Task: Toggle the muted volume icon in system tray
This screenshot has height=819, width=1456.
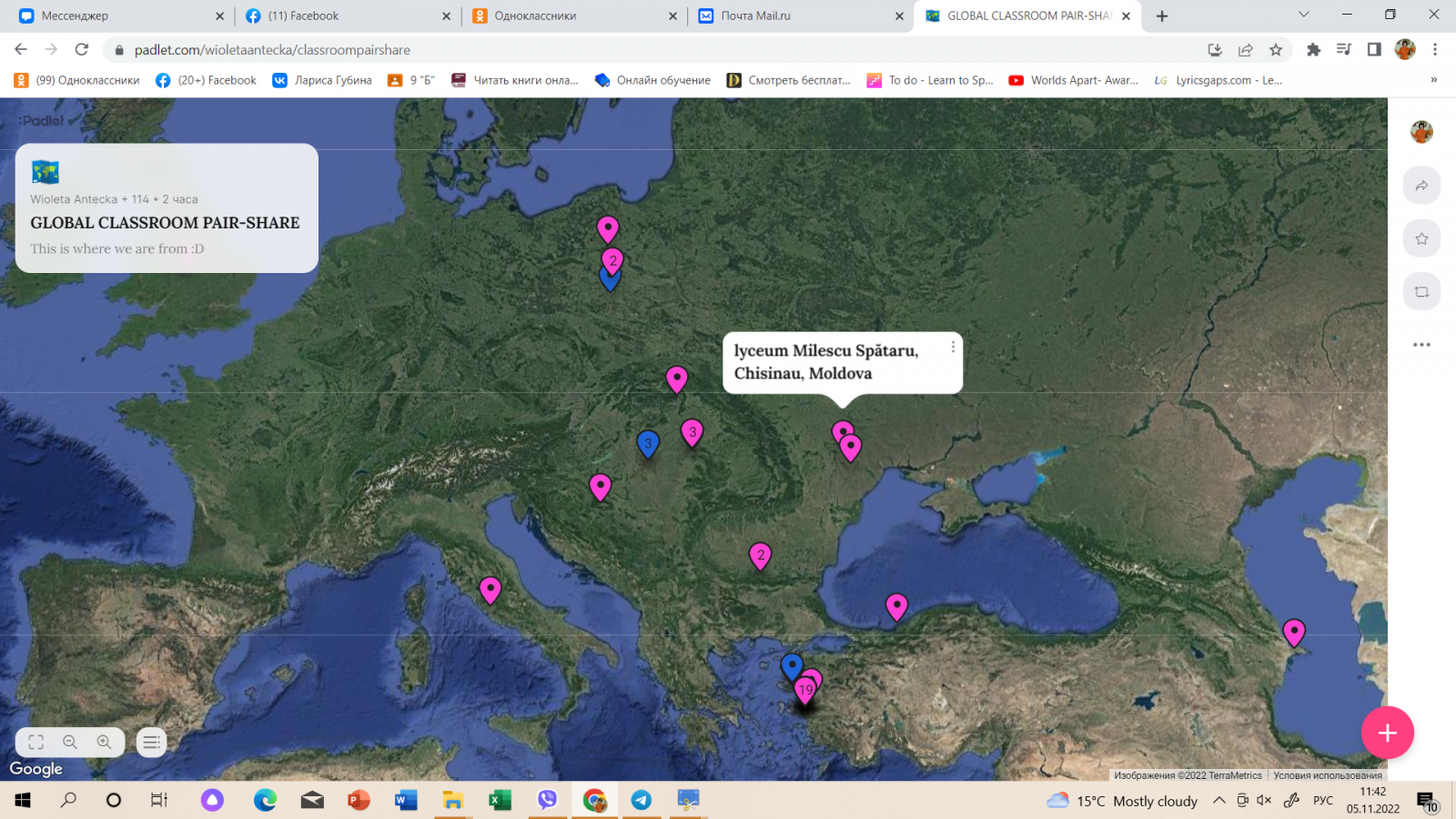Action: (1264, 801)
